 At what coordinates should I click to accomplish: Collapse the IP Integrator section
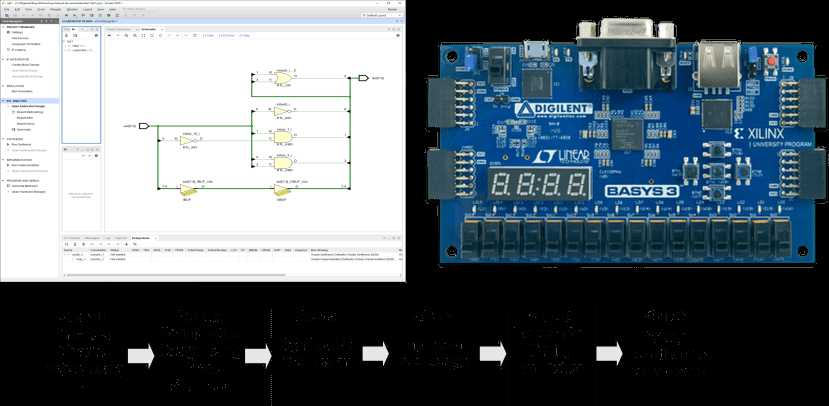pyautogui.click(x=3, y=59)
